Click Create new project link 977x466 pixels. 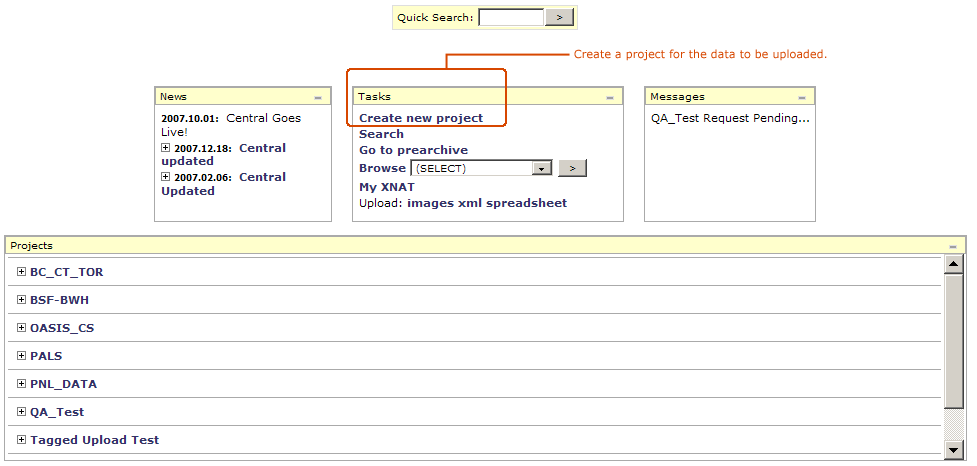[421, 118]
